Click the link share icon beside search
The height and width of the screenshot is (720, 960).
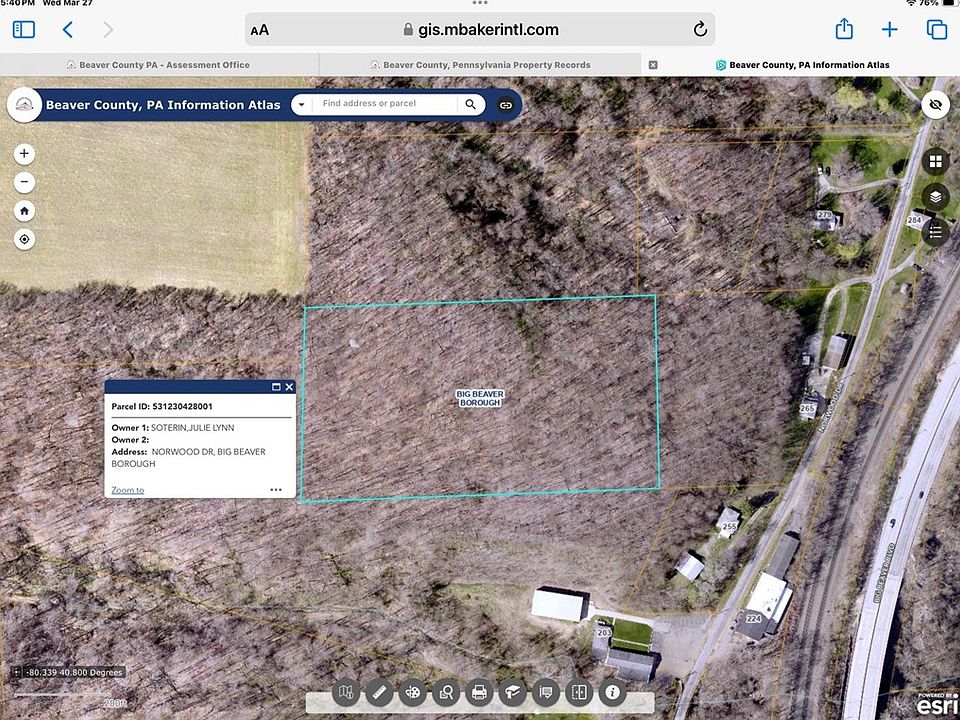tap(506, 105)
